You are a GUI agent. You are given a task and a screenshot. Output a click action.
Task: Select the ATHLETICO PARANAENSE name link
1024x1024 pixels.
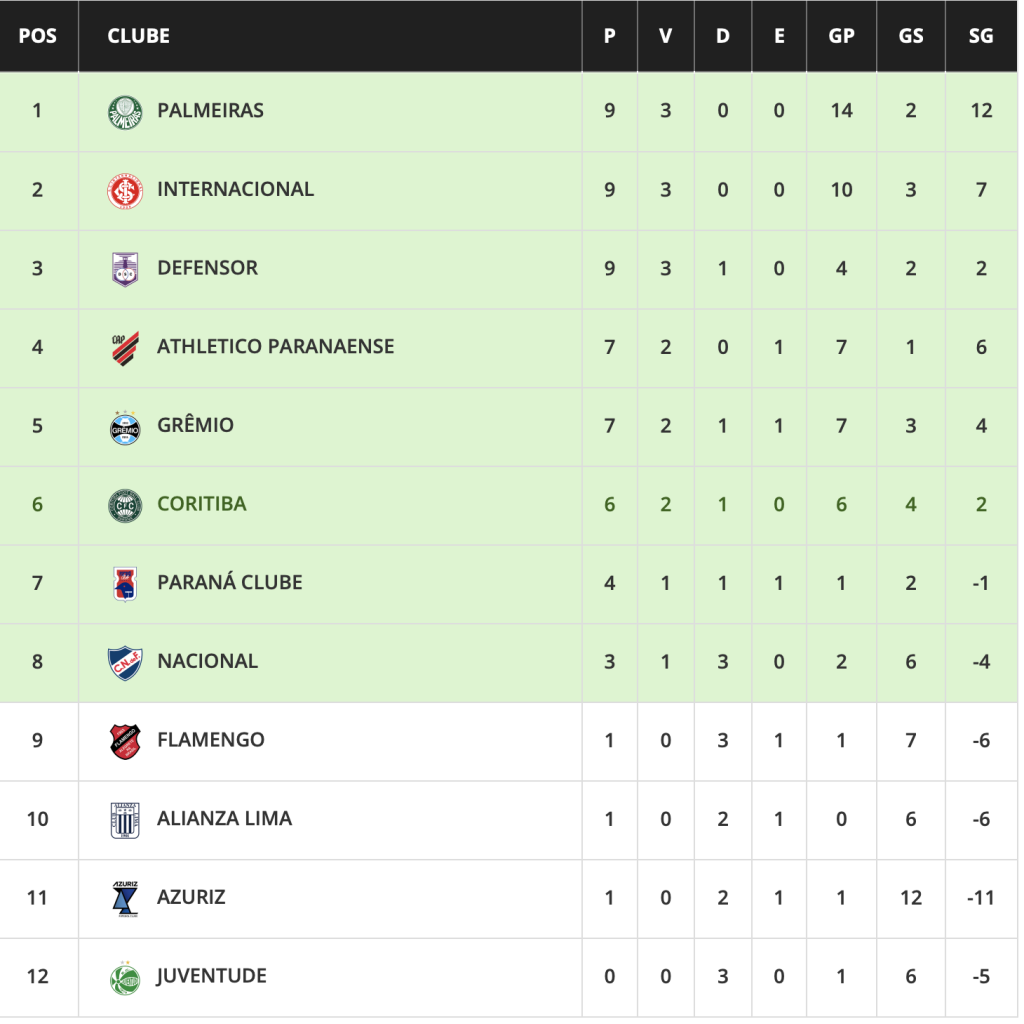pyautogui.click(x=275, y=347)
